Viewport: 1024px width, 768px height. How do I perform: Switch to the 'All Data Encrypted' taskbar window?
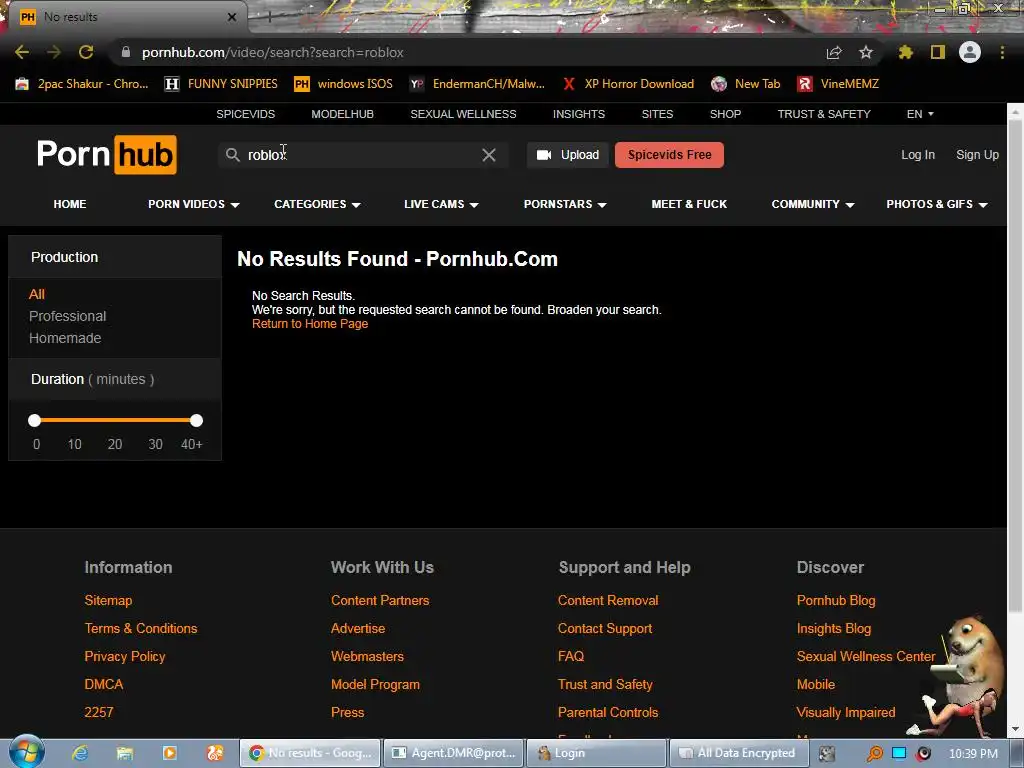tap(739, 753)
